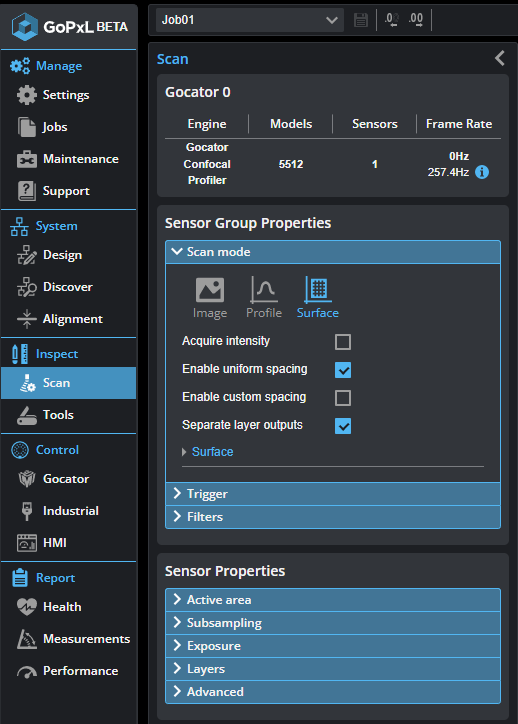The image size is (518, 724).
Task: Toggle Separate layer outputs checkbox
Action: click(x=343, y=426)
